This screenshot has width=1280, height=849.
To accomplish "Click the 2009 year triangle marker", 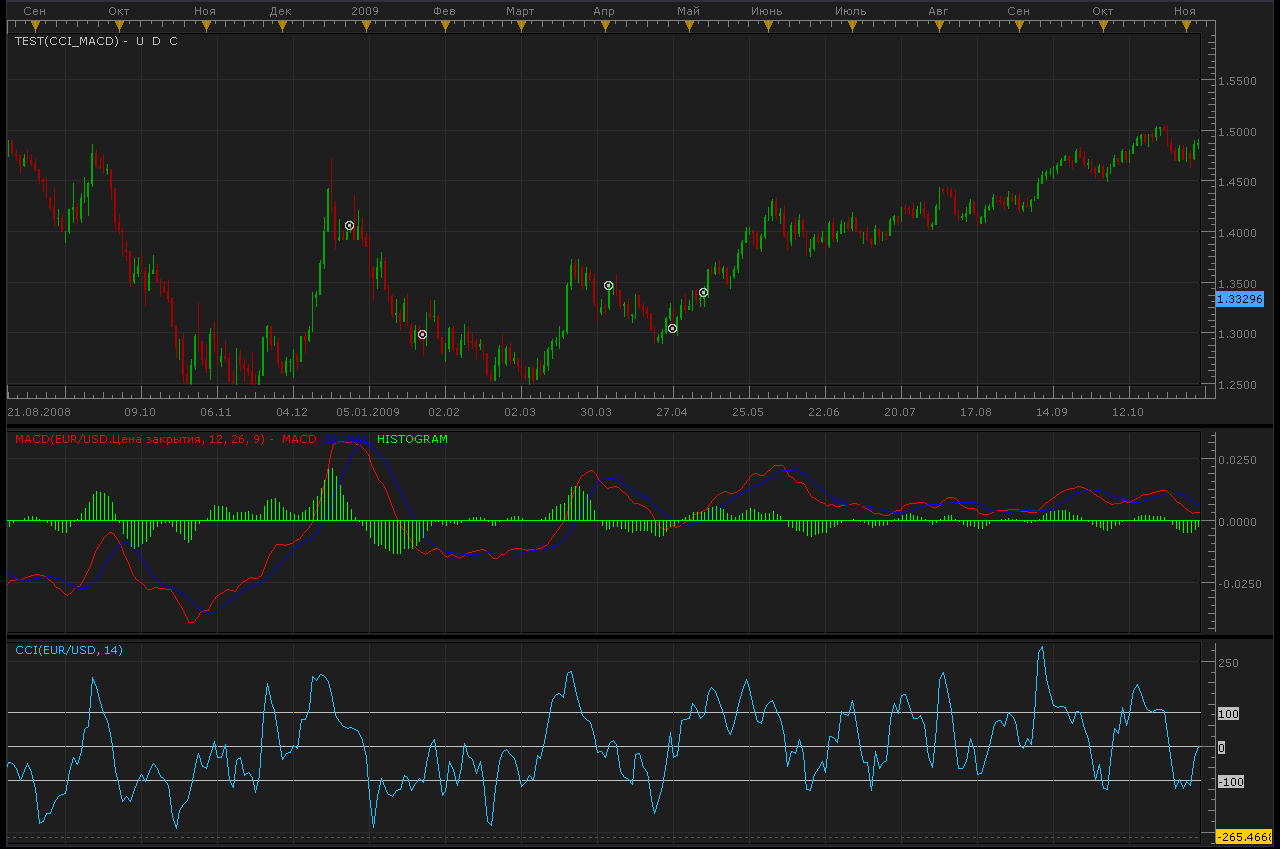I will [366, 27].
